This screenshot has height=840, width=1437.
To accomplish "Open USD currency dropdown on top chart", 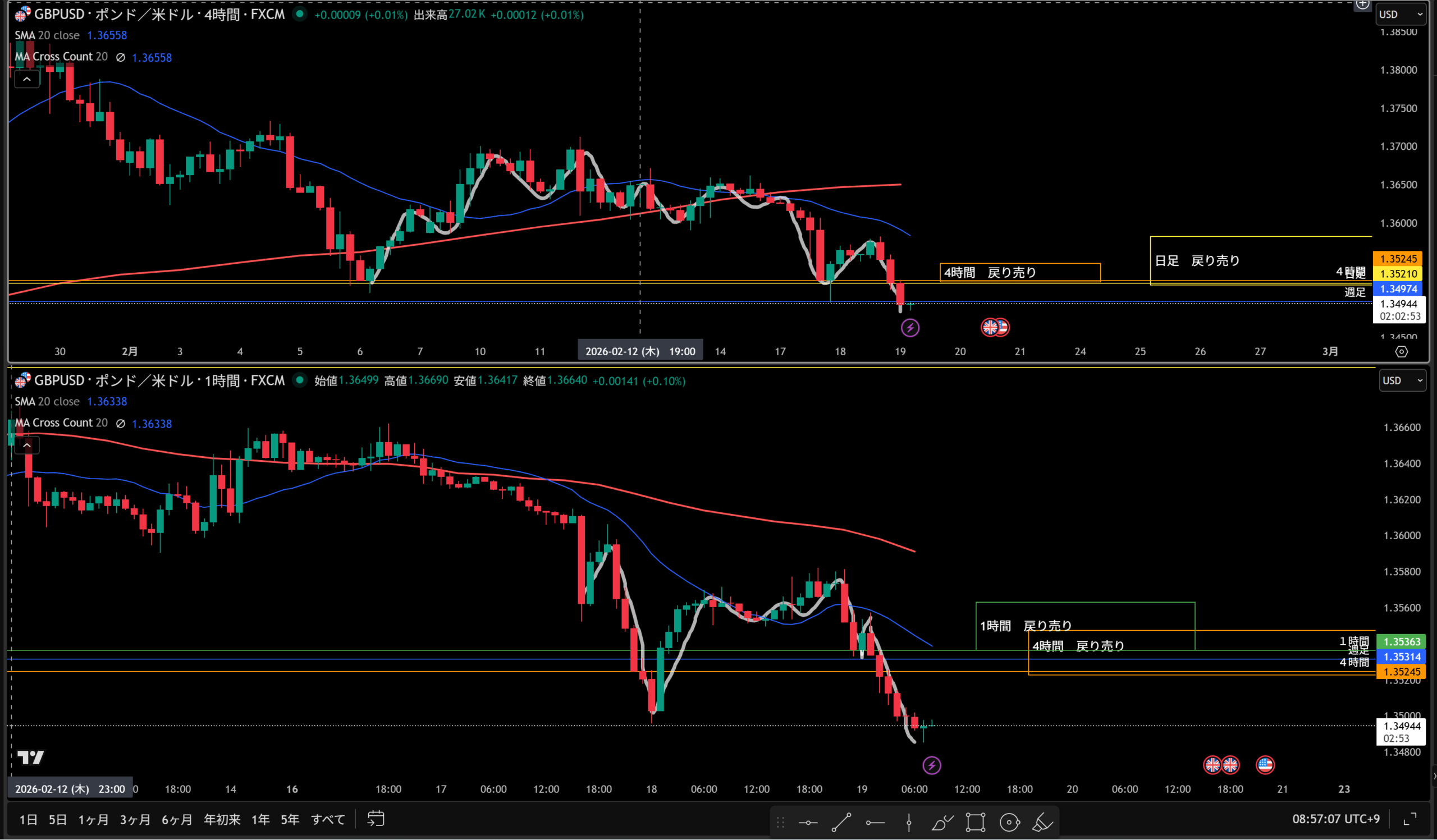I will tap(1401, 14).
